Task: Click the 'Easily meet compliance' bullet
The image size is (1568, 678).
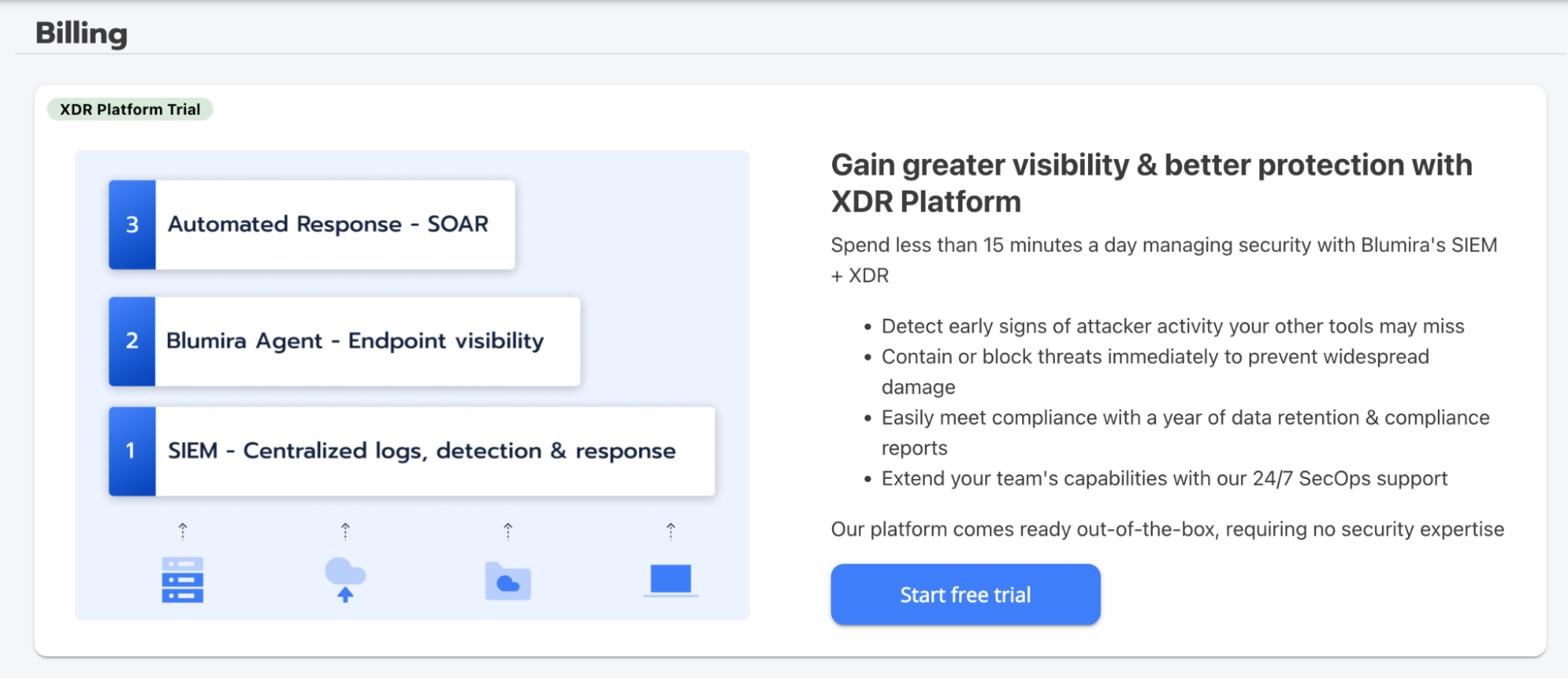Action: coord(1185,433)
